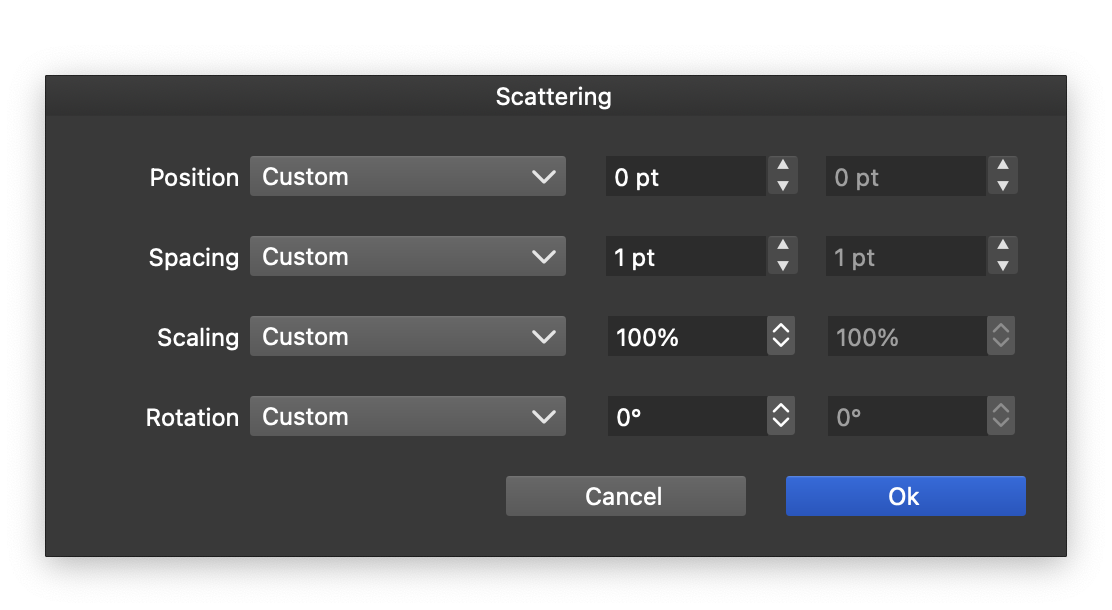Expand the Rotation mode dropdown
Viewport: 1112px width, 610px height.
point(407,417)
